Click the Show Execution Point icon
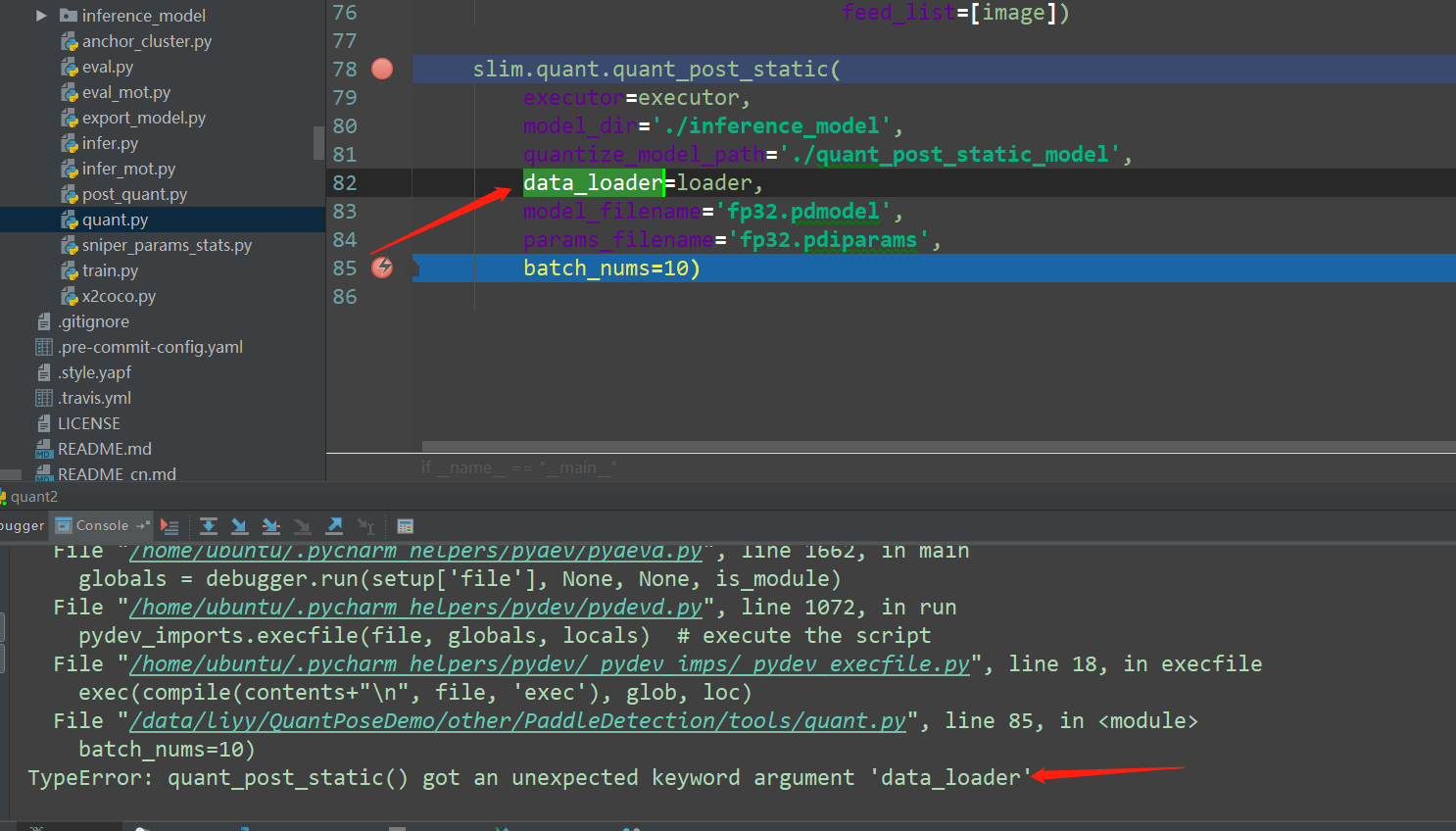Image resolution: width=1456 pixels, height=831 pixels. point(170,526)
